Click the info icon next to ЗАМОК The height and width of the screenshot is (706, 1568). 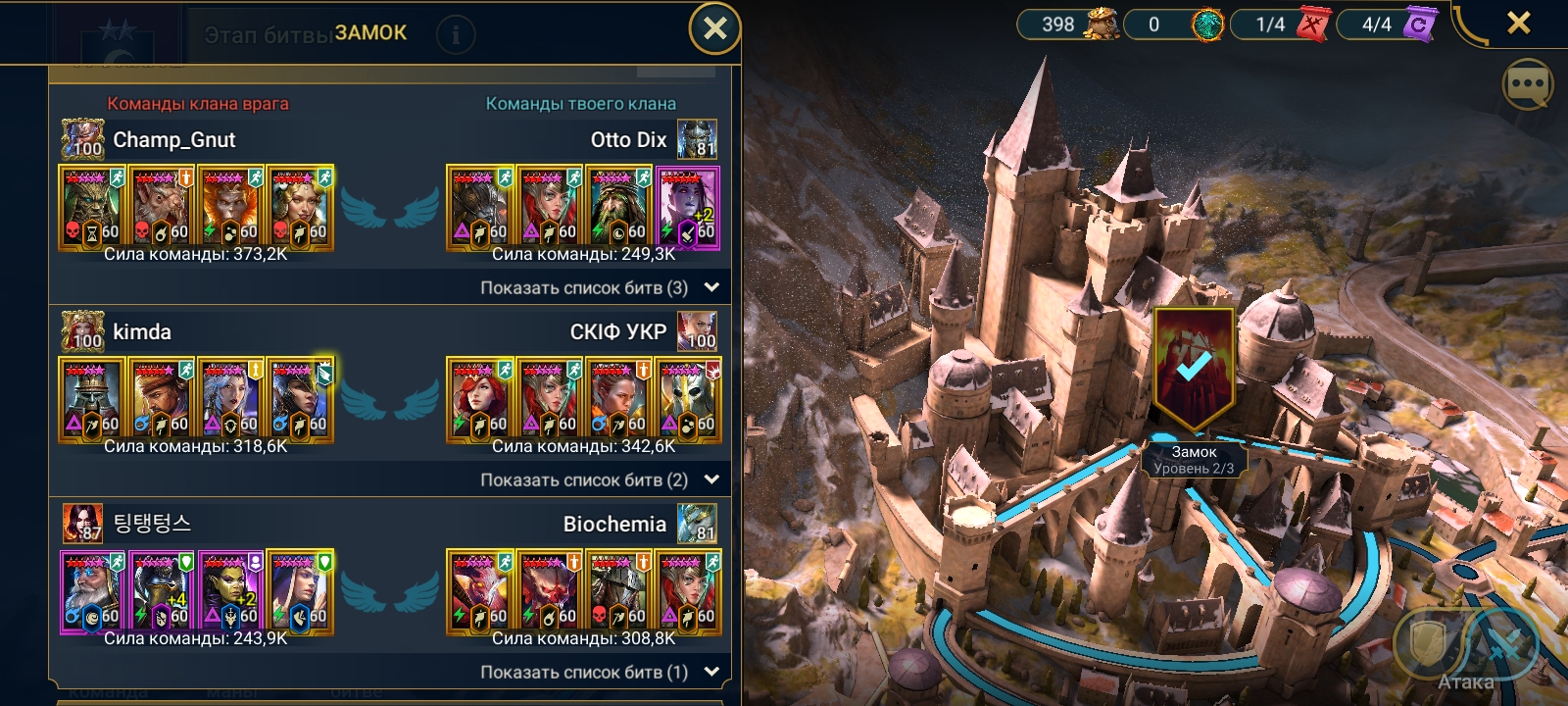[455, 35]
